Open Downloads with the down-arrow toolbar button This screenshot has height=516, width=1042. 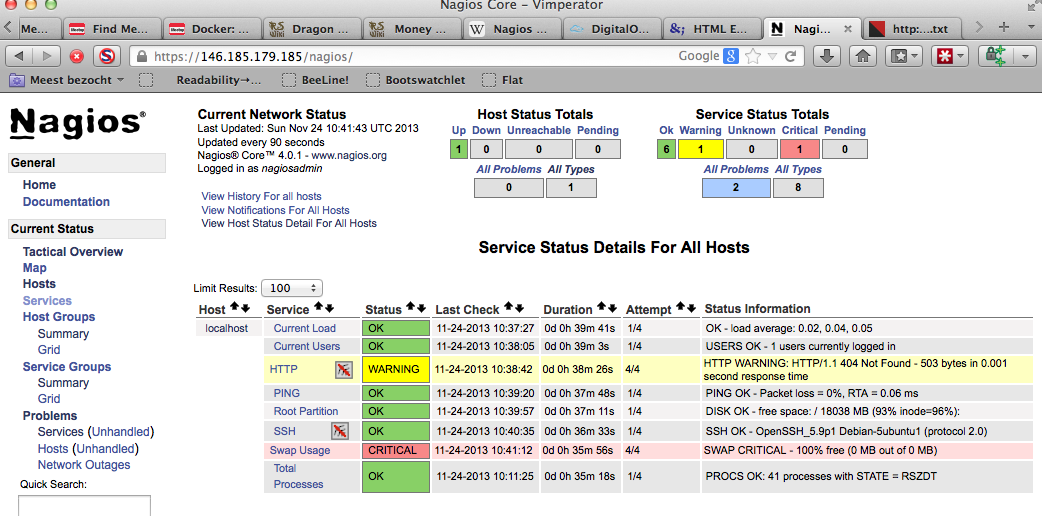[827, 56]
